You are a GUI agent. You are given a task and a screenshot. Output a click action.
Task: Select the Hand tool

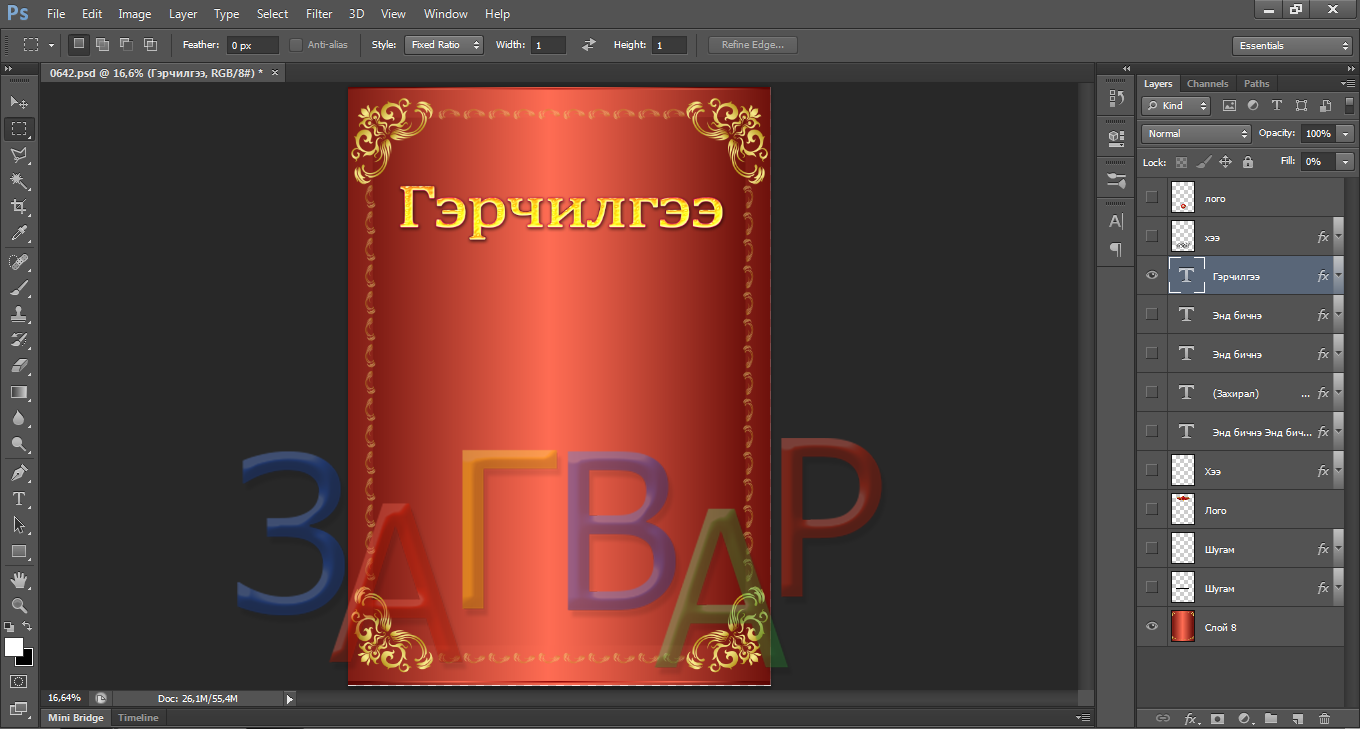19,579
